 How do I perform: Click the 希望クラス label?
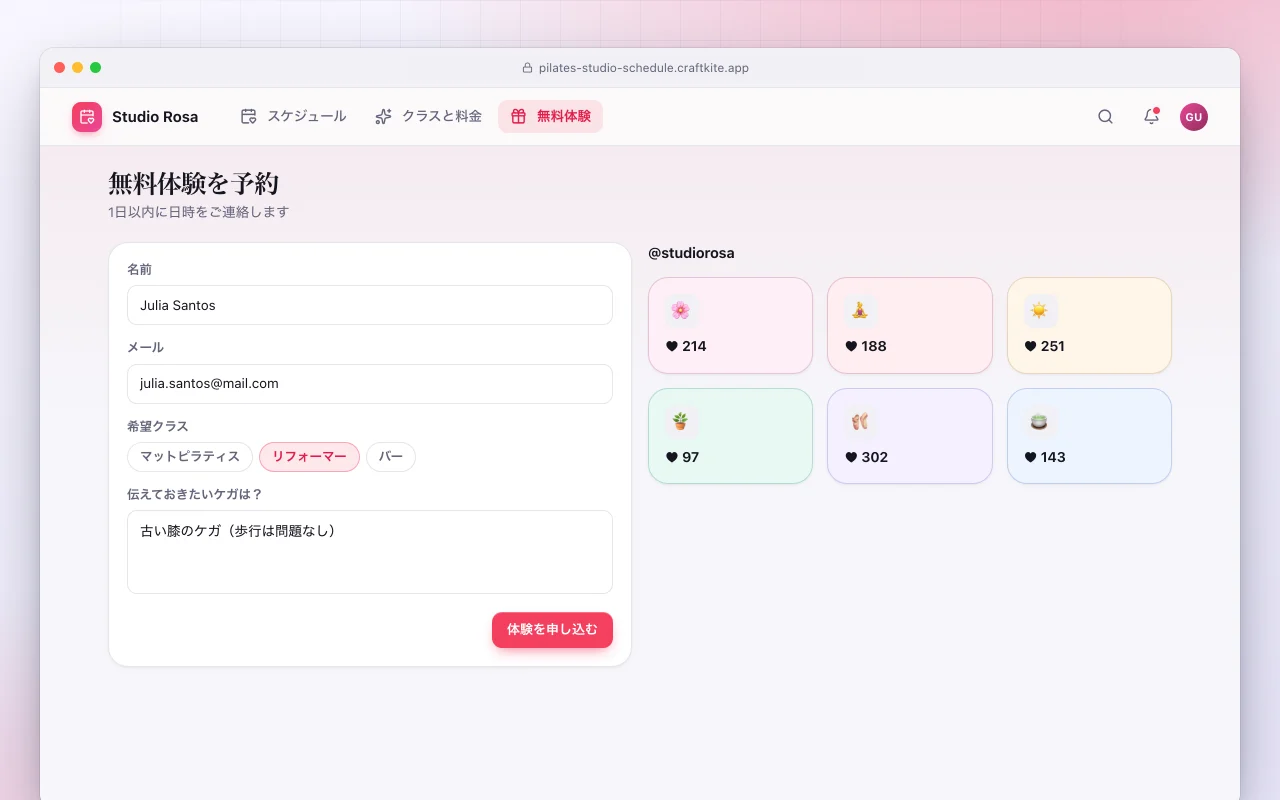coord(158,426)
